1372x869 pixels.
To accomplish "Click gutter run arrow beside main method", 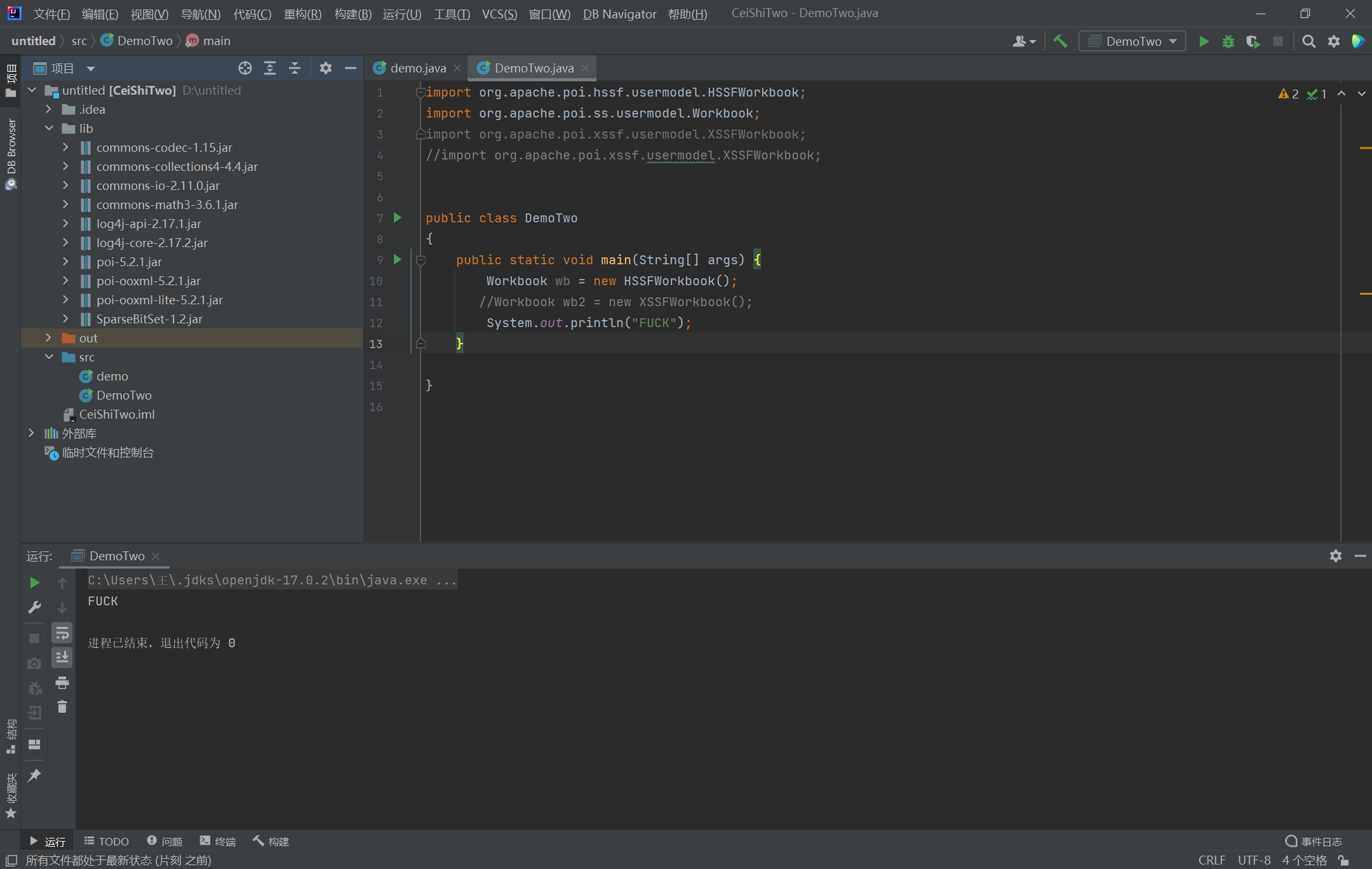I will point(398,259).
